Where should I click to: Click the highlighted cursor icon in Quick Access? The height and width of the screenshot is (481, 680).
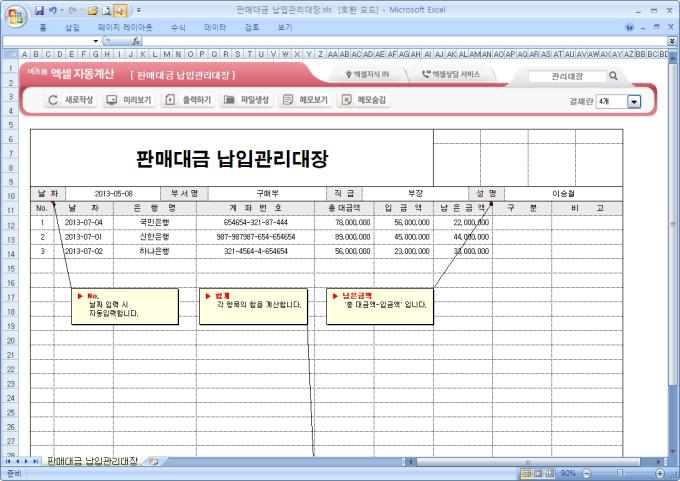pyautogui.click(x=120, y=10)
